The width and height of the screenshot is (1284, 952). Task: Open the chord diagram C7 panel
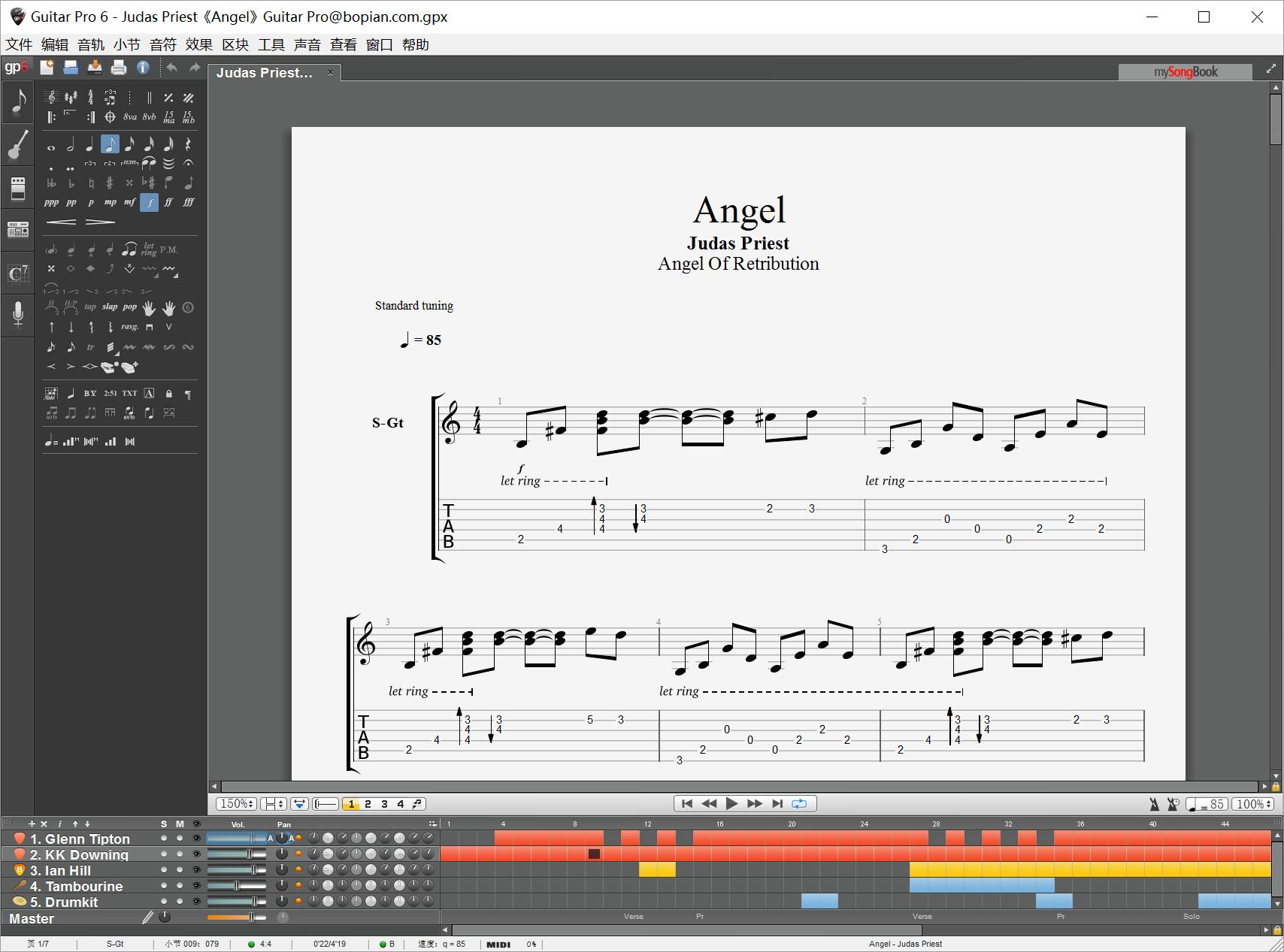(x=18, y=273)
